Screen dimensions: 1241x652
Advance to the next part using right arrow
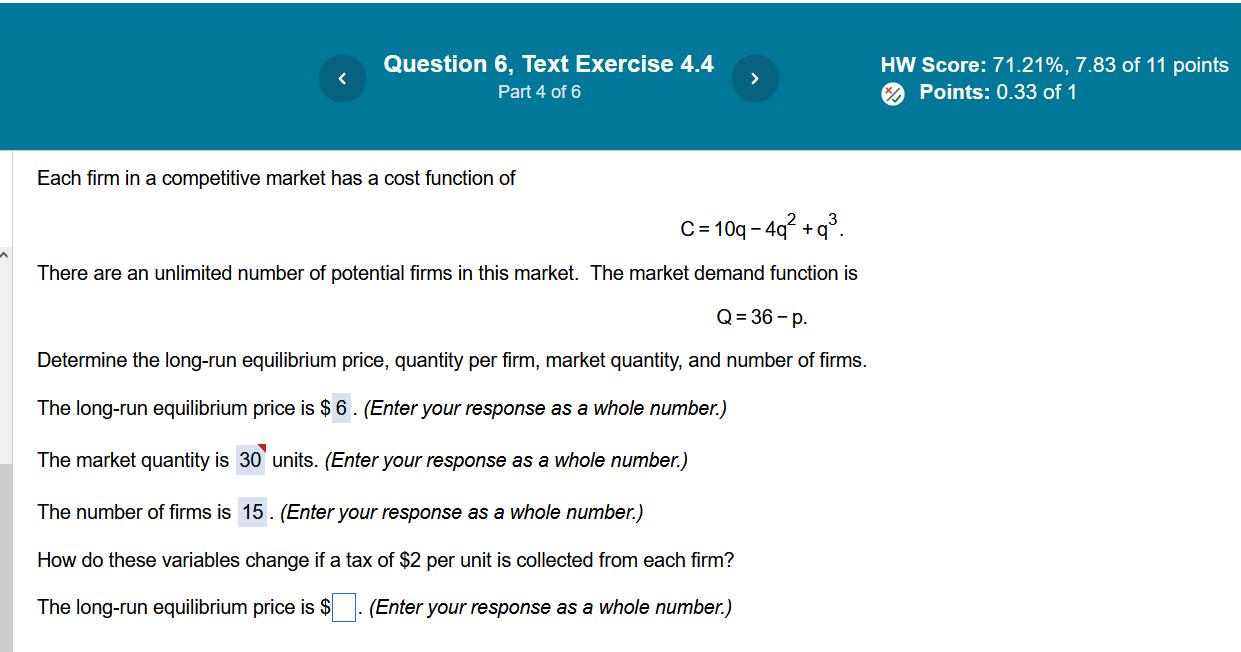(755, 78)
